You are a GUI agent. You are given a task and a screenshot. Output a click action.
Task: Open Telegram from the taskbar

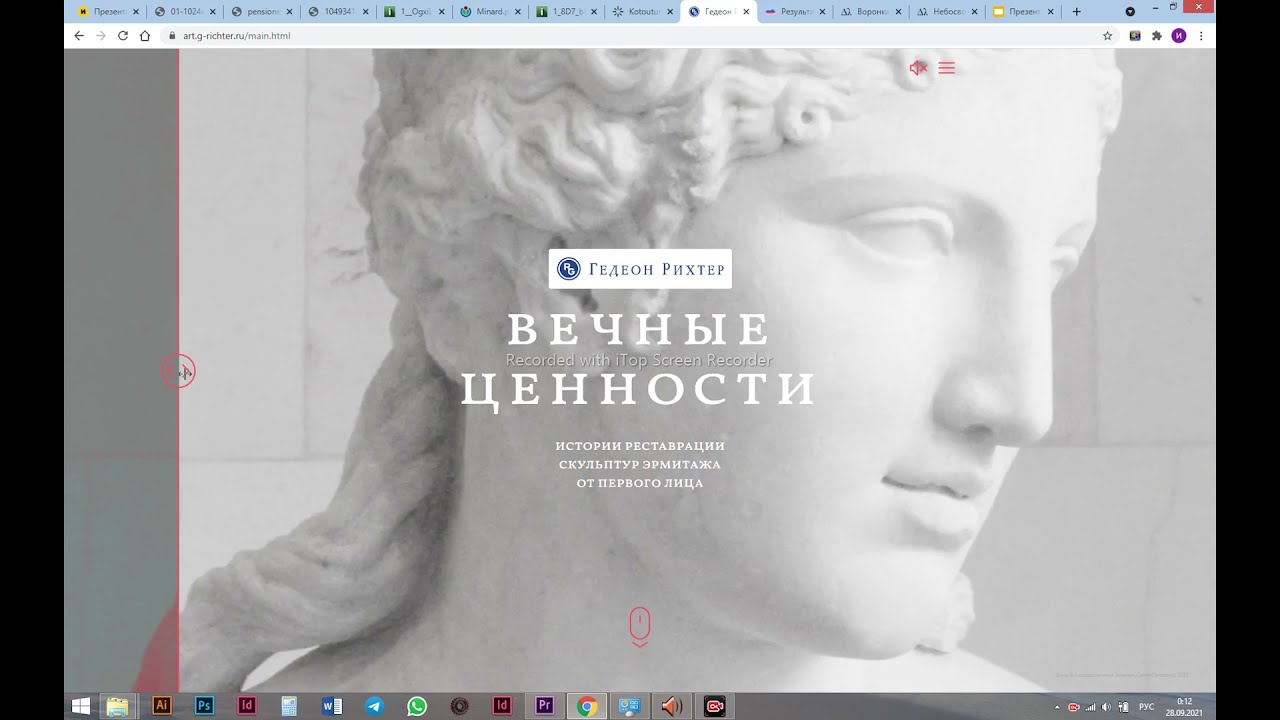(374, 706)
